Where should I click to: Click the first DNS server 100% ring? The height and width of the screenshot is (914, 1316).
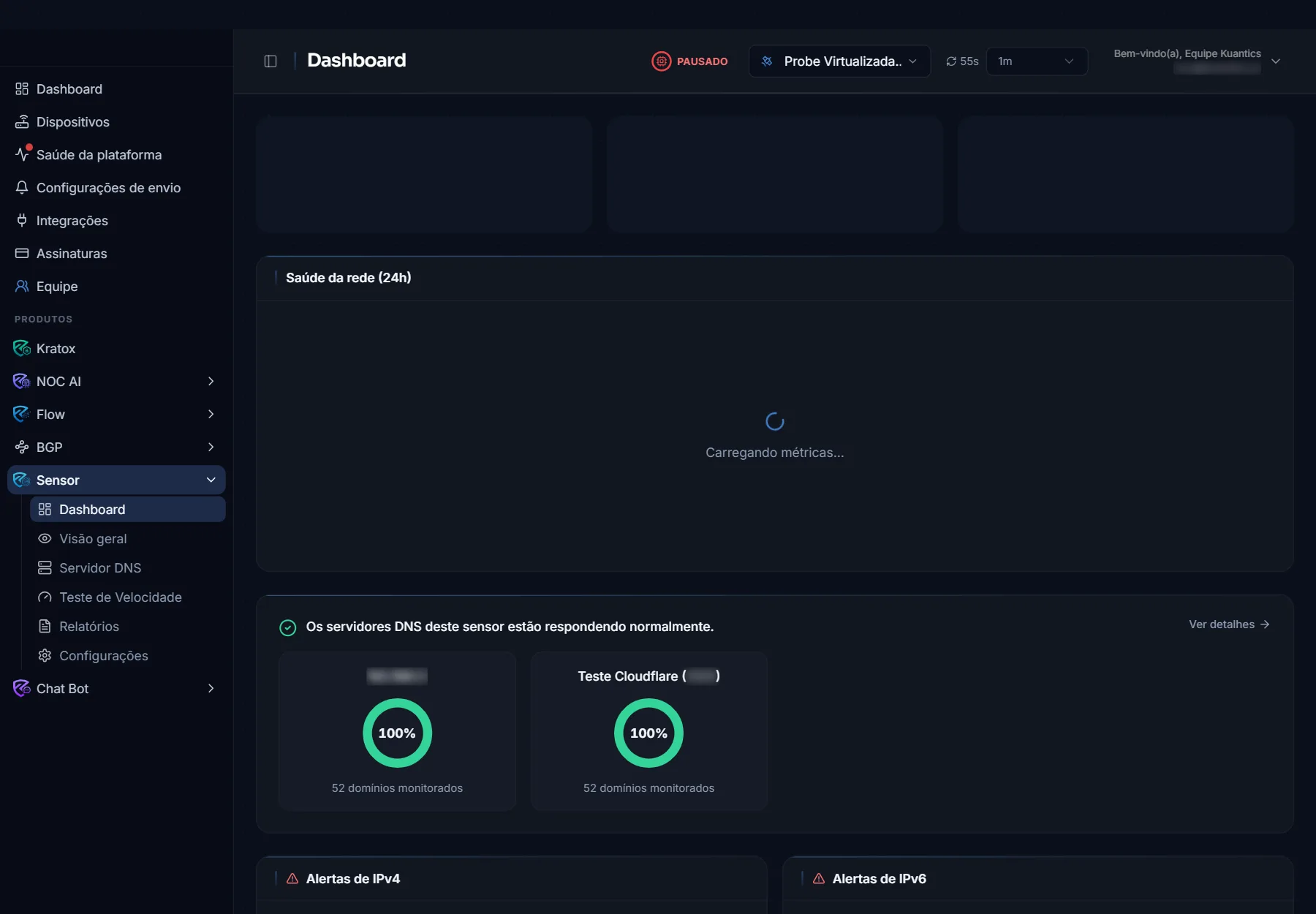397,733
